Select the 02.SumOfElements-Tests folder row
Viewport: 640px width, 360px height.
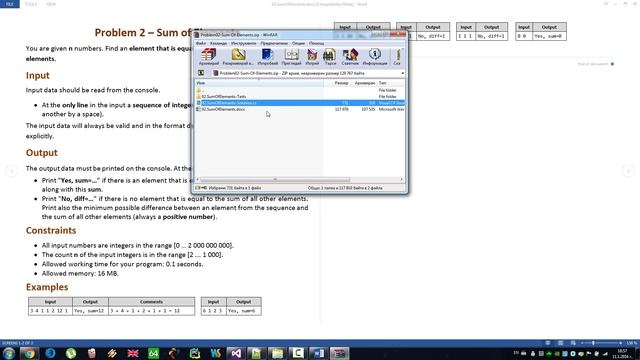(x=300, y=96)
